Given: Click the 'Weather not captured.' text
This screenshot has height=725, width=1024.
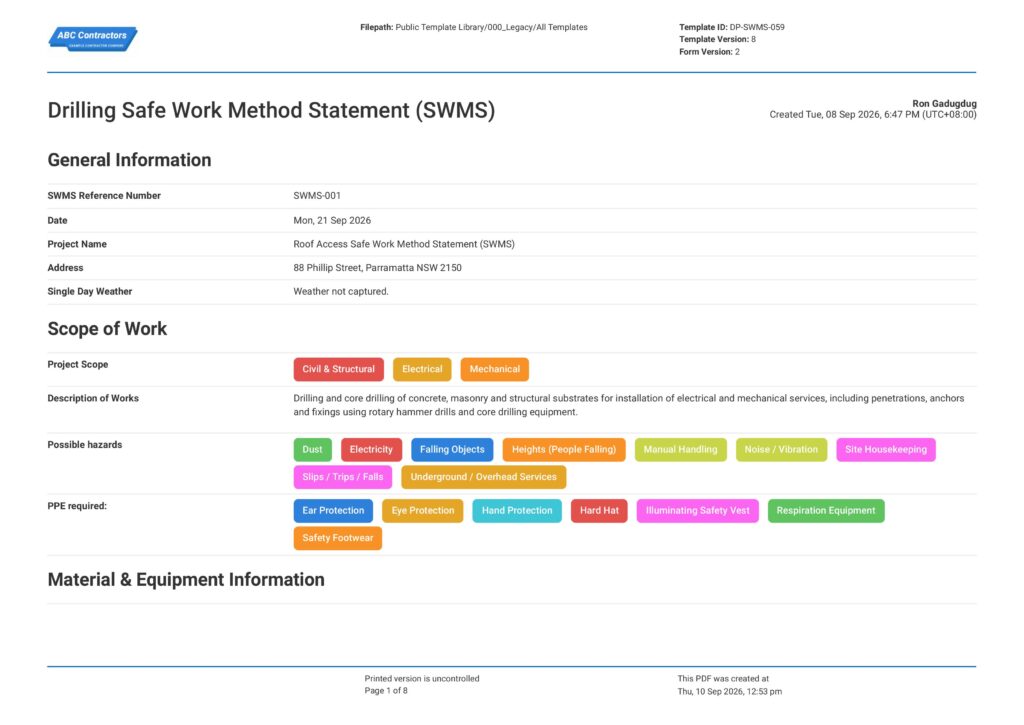Looking at the screenshot, I should pyautogui.click(x=341, y=291).
